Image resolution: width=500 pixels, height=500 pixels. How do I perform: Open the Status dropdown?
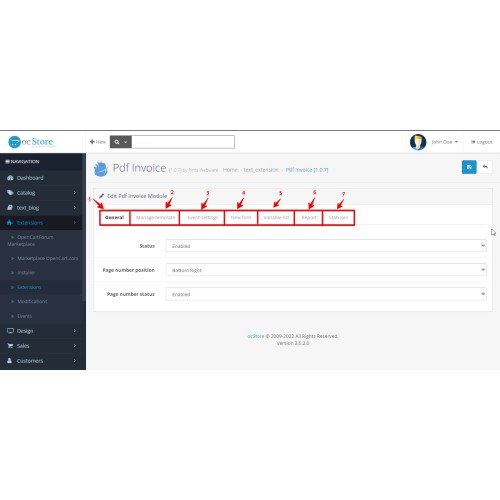(326, 246)
